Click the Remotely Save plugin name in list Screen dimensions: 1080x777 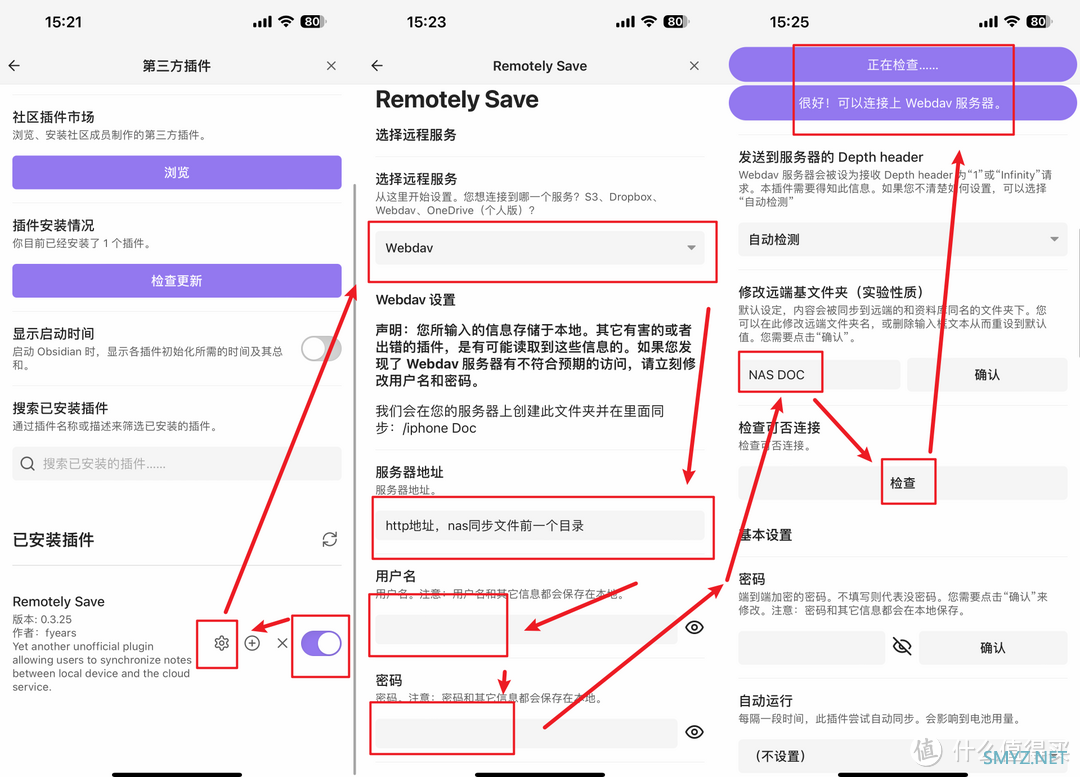tap(59, 601)
